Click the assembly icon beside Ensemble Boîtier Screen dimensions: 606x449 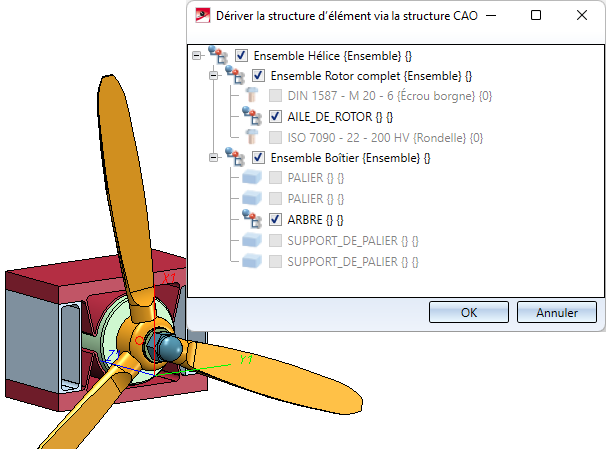click(x=235, y=157)
